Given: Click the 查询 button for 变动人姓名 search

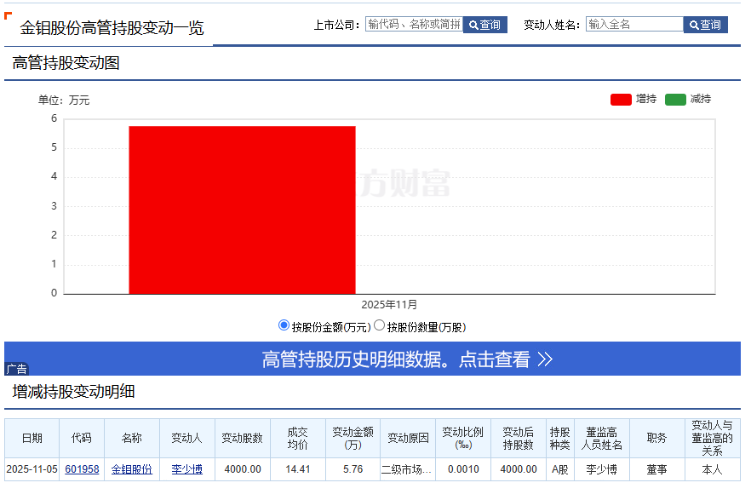Looking at the screenshot, I should click(x=705, y=24).
